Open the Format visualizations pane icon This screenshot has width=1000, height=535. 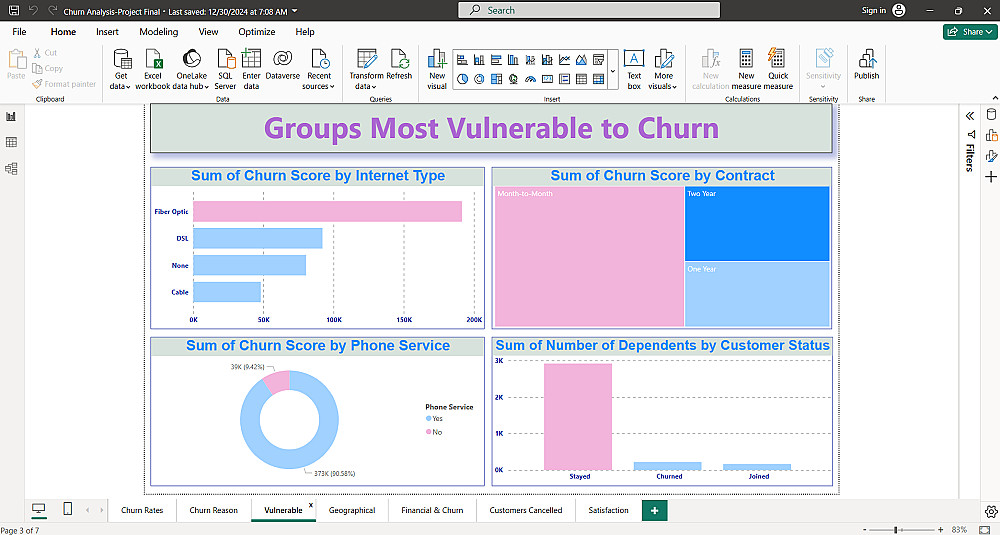coord(990,156)
